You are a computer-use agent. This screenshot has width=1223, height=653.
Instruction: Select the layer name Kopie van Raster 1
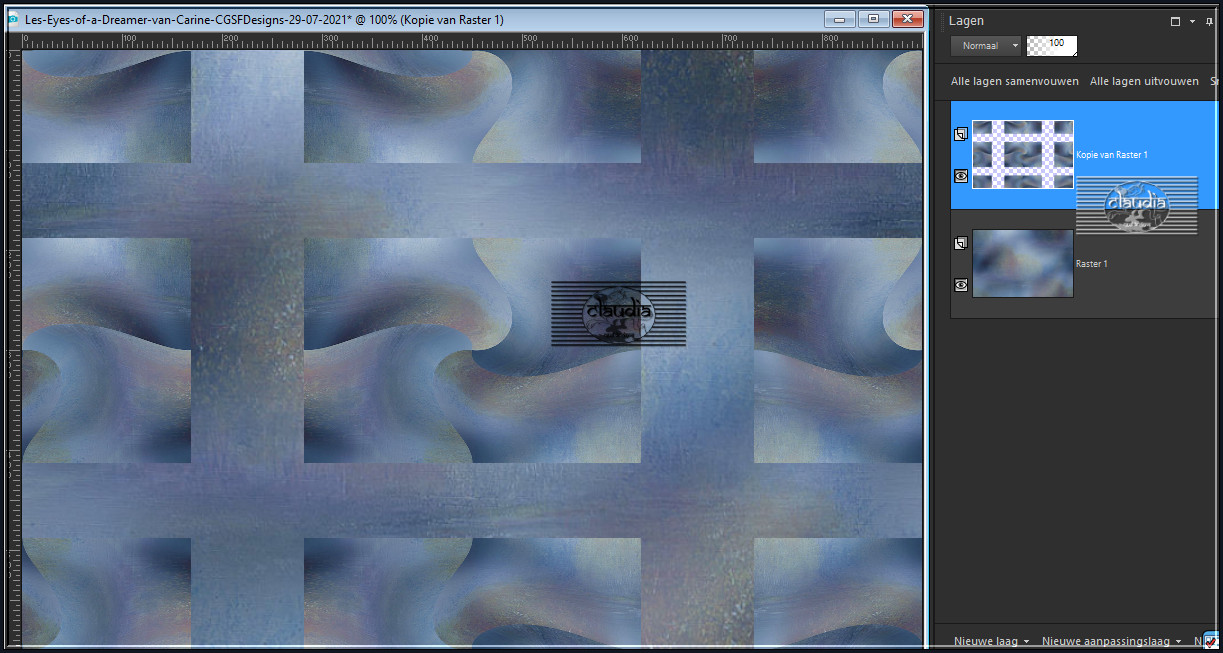pyautogui.click(x=1112, y=155)
